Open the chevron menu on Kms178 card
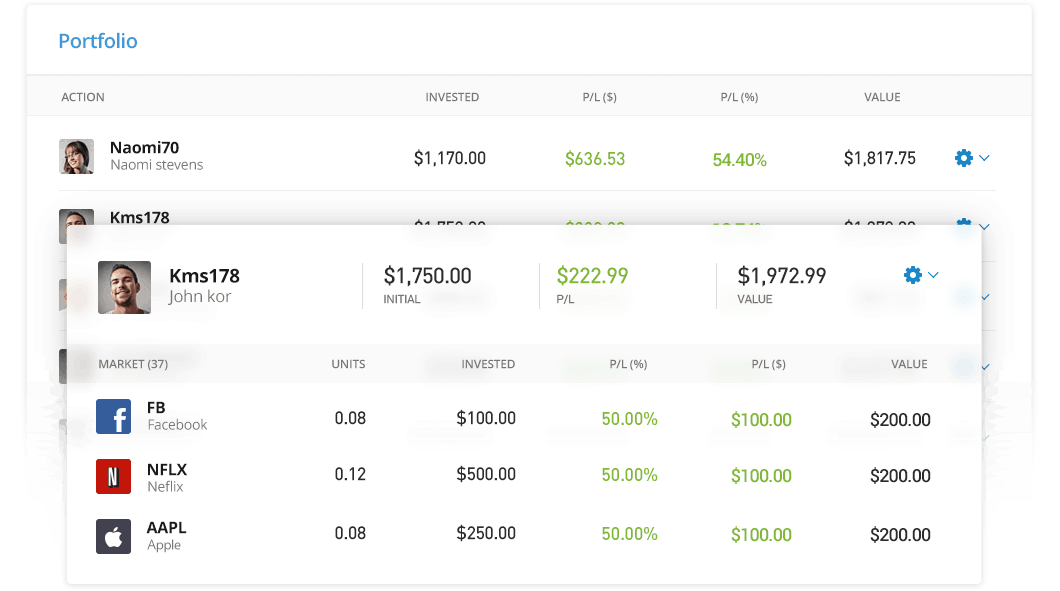Viewport: 1060px width, 591px height. (933, 276)
